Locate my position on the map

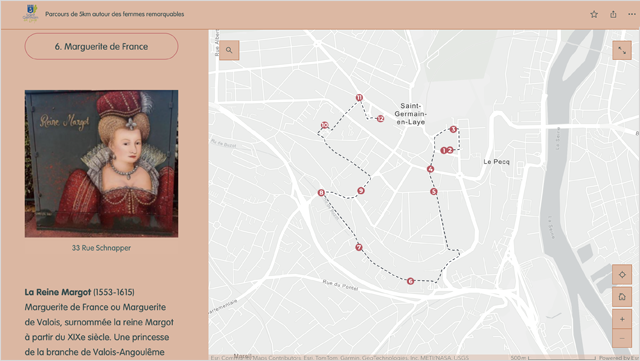click(x=622, y=274)
